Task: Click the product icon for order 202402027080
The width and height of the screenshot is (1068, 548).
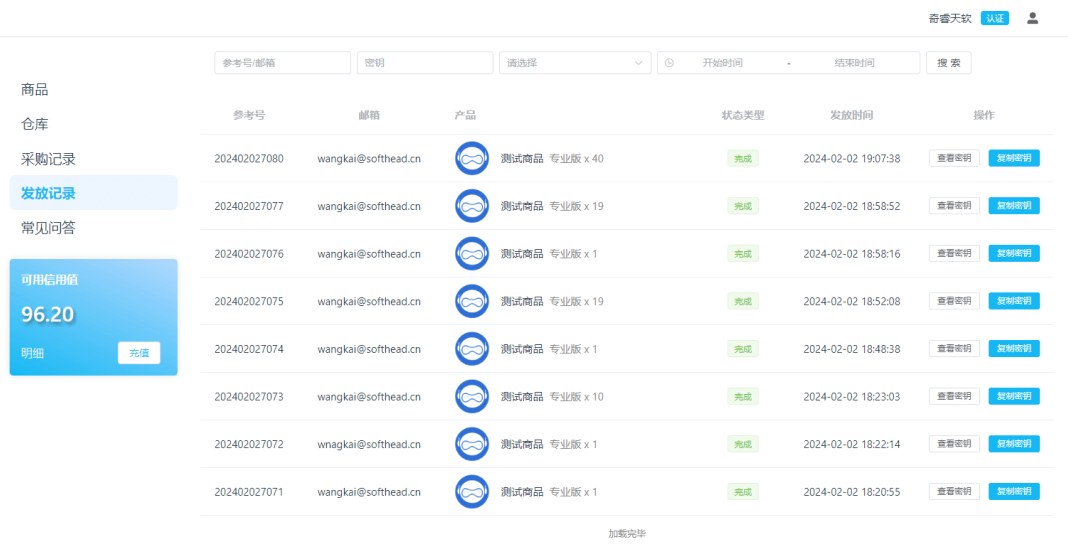Action: point(472,158)
